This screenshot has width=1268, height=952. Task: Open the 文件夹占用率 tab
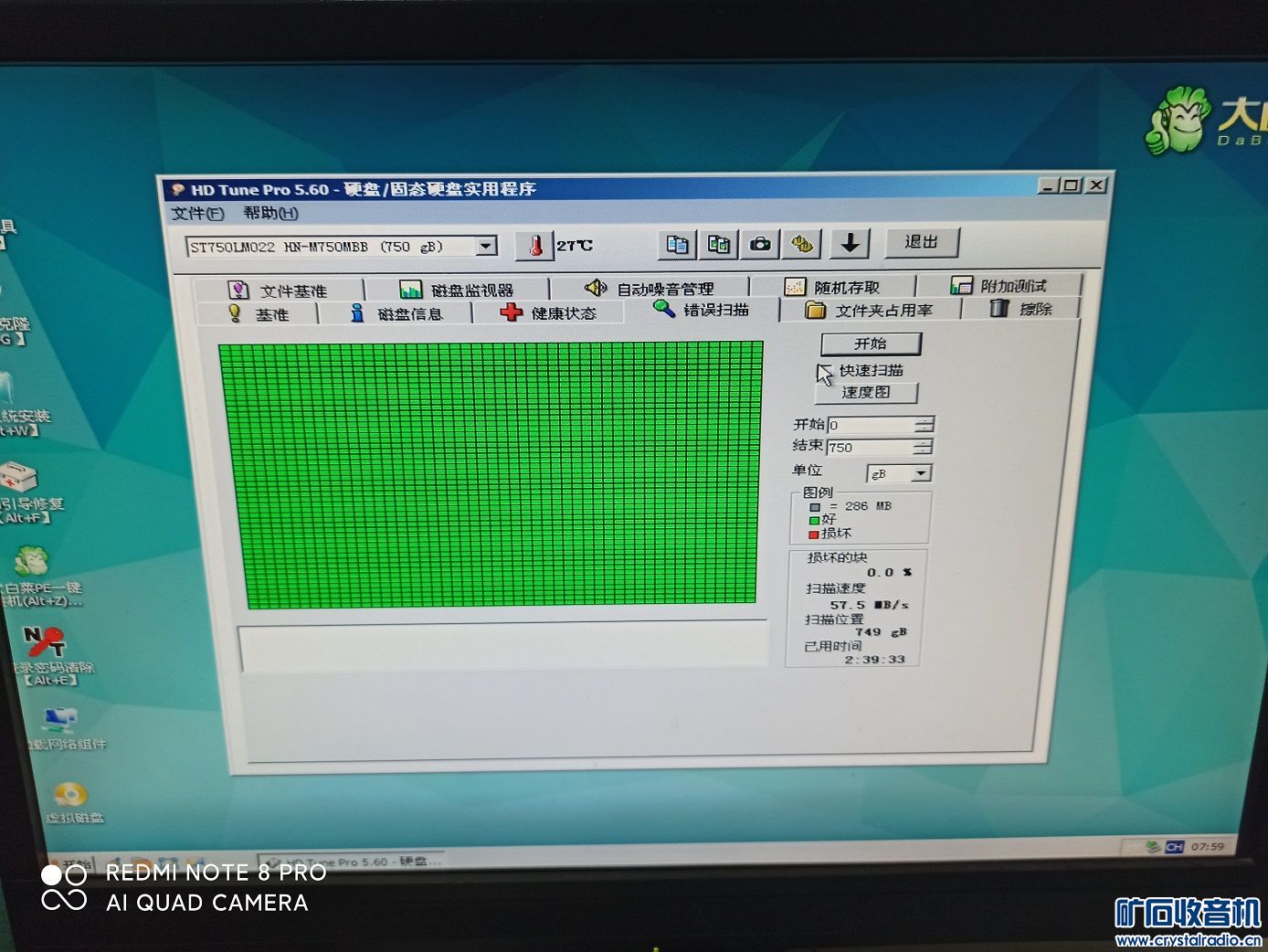coord(870,311)
